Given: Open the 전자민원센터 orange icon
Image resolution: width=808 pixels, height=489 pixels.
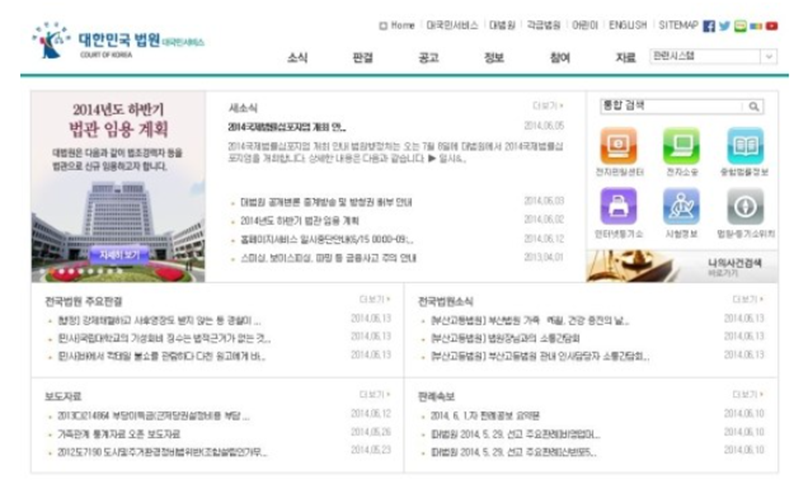Looking at the screenshot, I should click(620, 147).
